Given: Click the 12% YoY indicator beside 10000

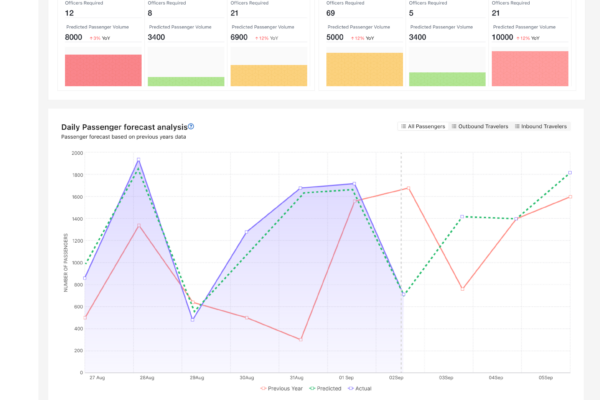Looking at the screenshot, I should [528, 38].
